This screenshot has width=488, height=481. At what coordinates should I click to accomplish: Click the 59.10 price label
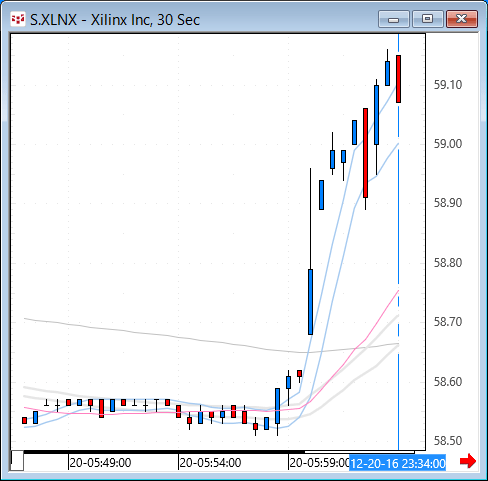[448, 85]
